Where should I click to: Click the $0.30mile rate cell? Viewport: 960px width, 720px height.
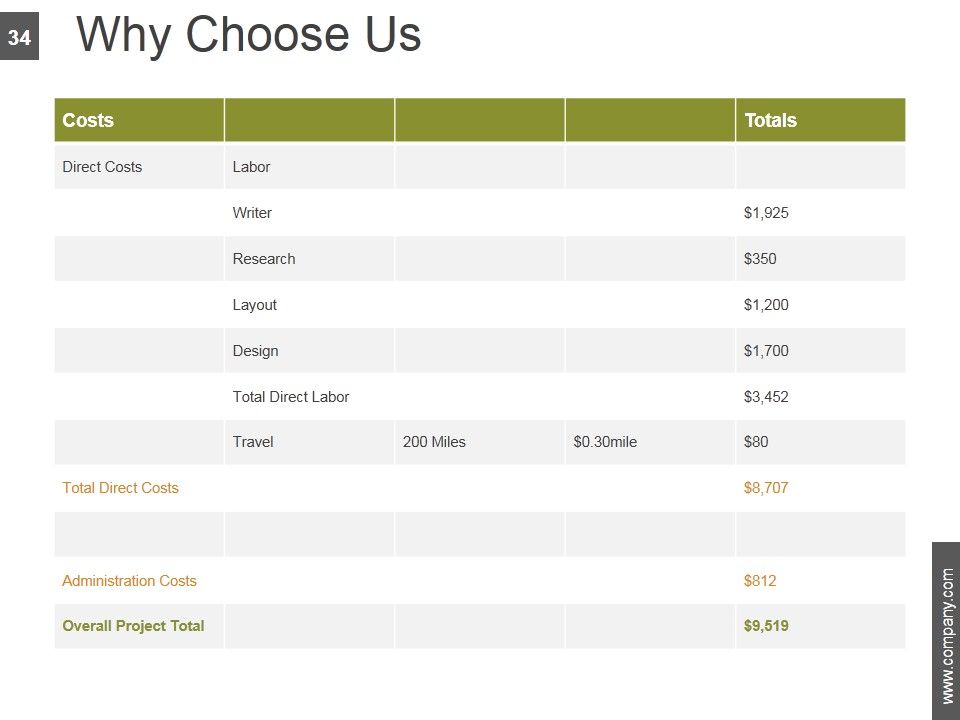(x=650, y=442)
